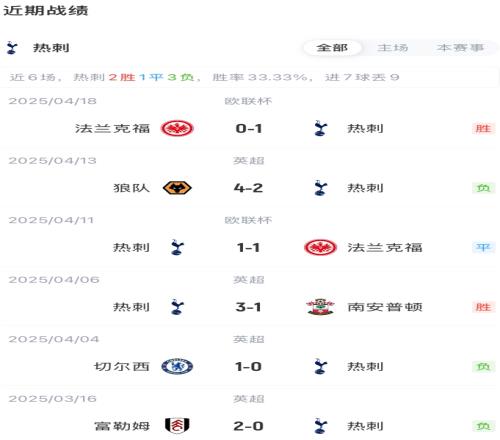Viewport: 500px width, 440px height.
Task: Open the 3-1 Southampton match score
Action: [249, 307]
